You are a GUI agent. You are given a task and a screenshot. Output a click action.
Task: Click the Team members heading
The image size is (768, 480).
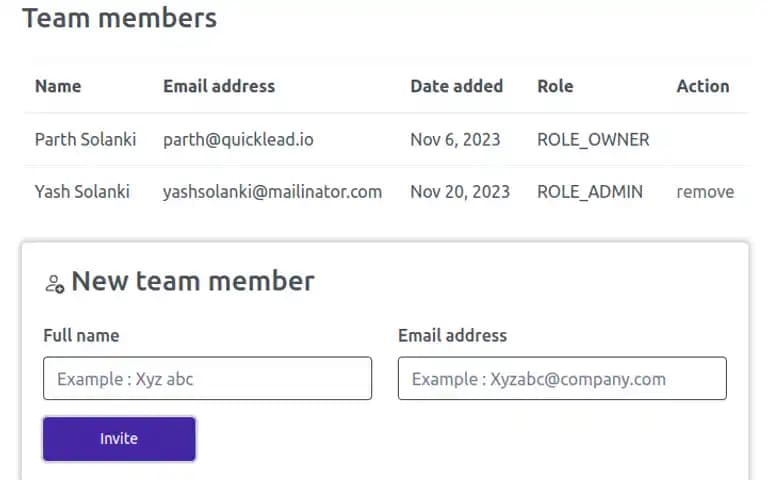(x=120, y=18)
